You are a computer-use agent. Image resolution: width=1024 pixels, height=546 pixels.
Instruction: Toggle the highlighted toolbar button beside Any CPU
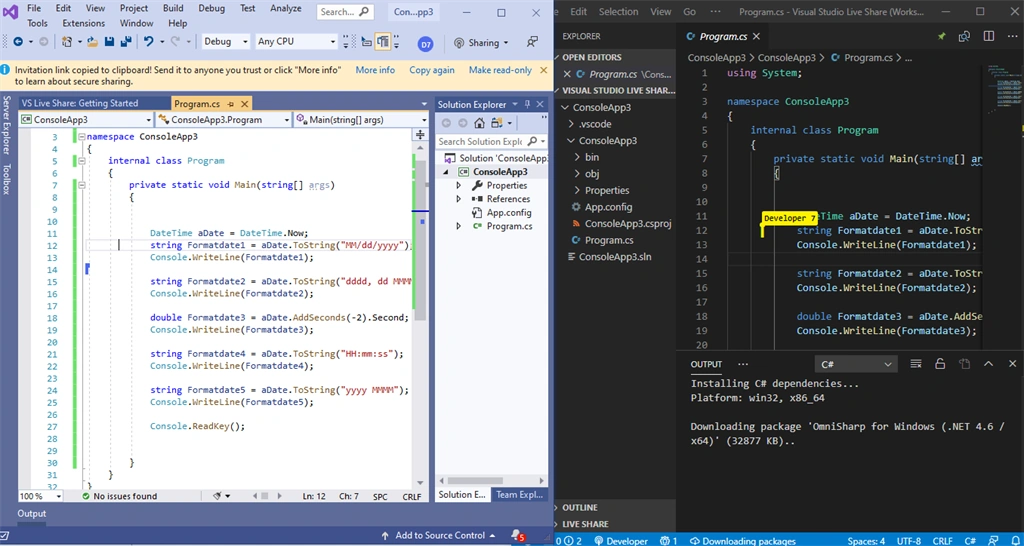(383, 42)
